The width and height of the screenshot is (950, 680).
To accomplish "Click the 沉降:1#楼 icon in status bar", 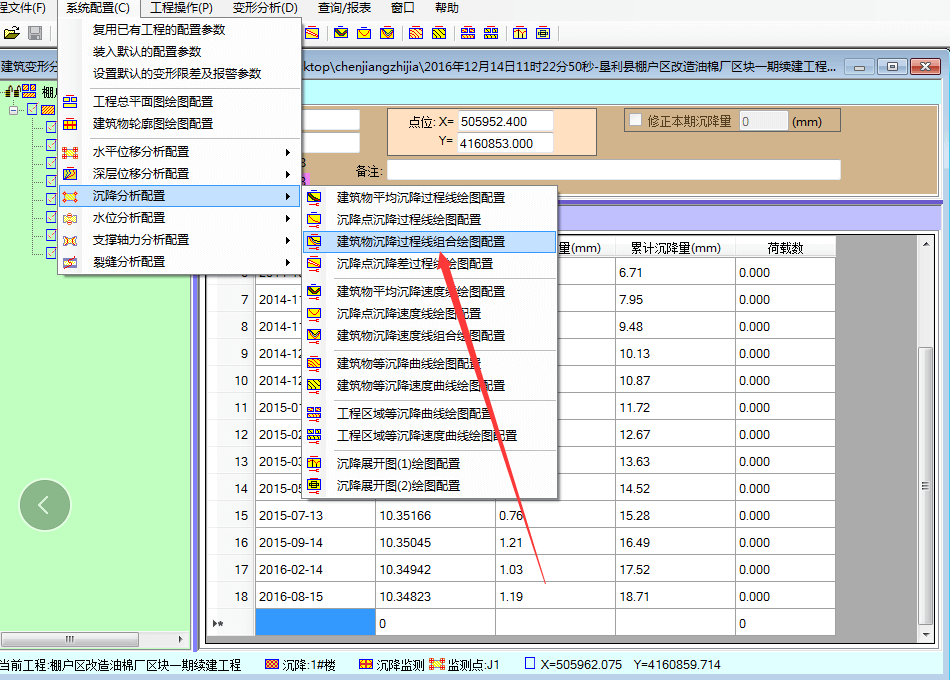I will (x=271, y=663).
